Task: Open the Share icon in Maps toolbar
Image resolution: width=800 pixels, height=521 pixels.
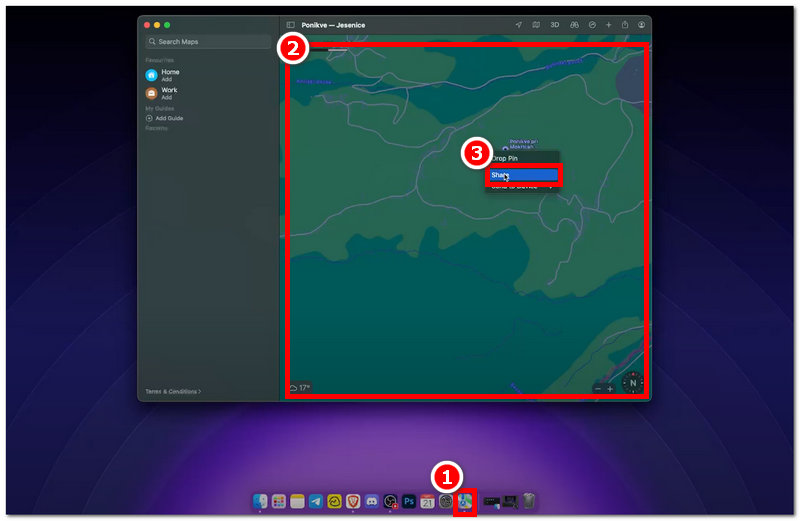Action: 624,24
